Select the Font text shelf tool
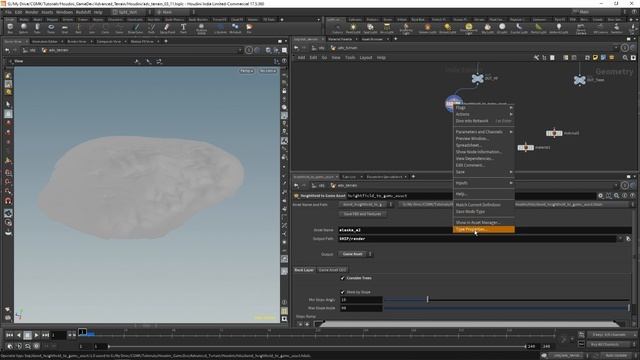Screen dimensions: 640x360 click(x=183, y=28)
